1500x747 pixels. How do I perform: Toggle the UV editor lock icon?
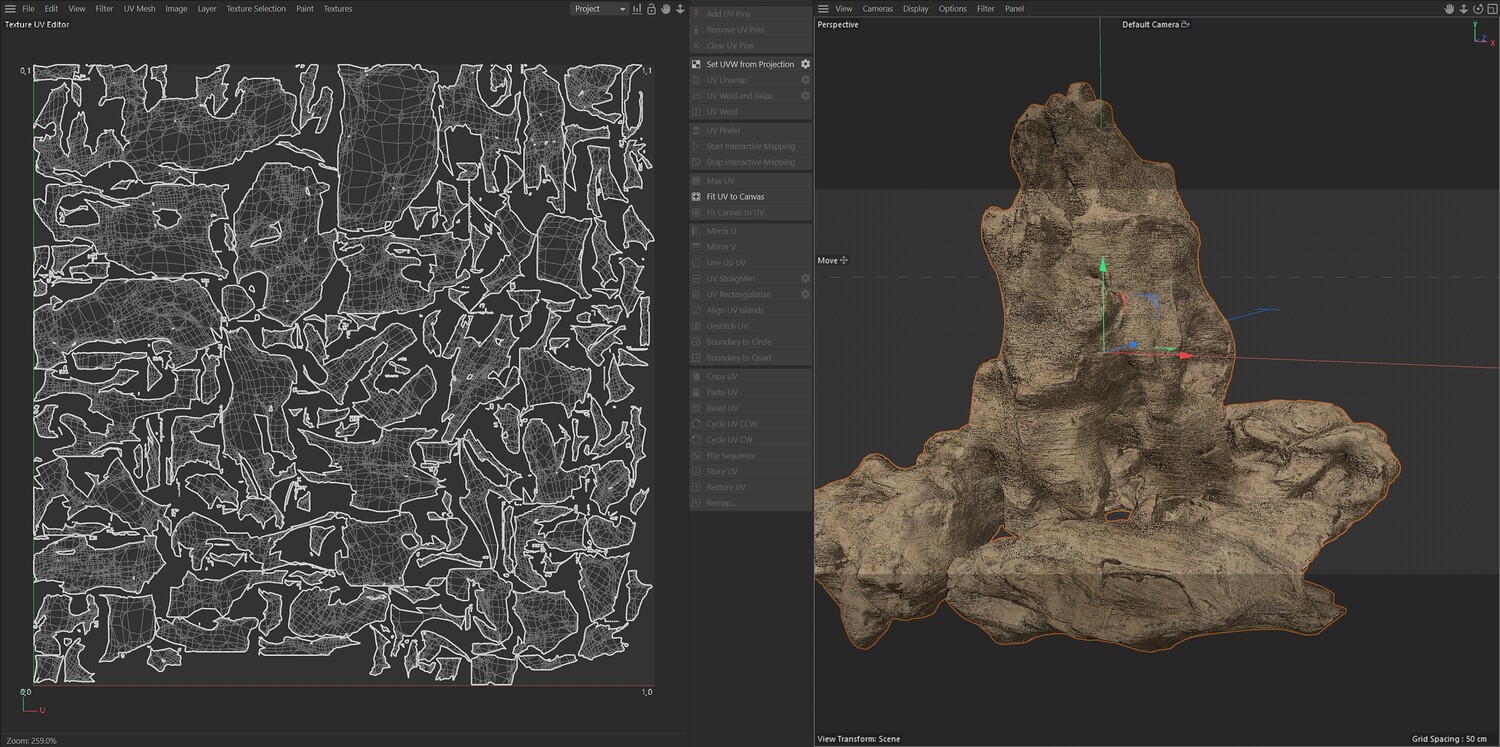point(651,9)
